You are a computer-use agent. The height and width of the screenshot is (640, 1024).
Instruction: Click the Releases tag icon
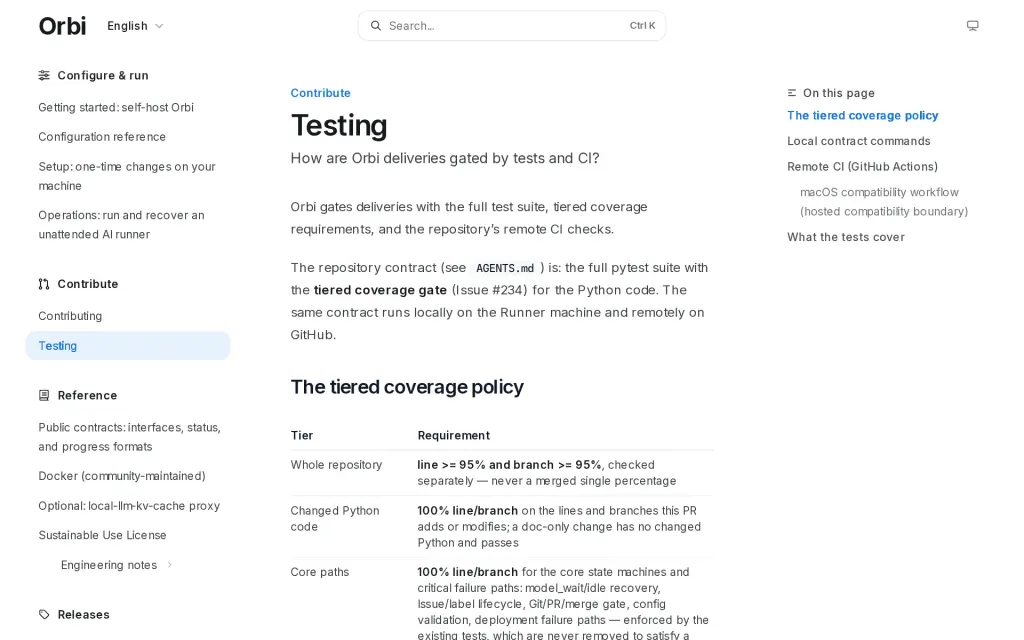tap(44, 615)
